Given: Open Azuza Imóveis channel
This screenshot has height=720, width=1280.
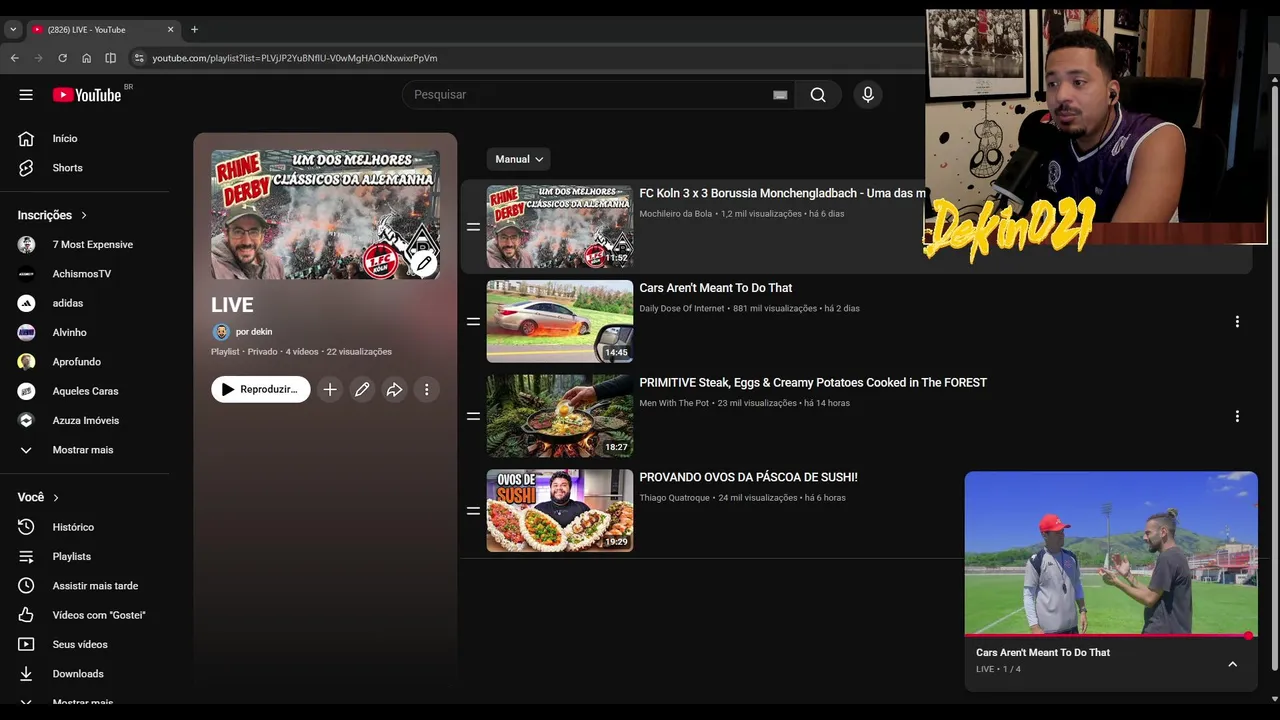Looking at the screenshot, I should tap(86, 421).
